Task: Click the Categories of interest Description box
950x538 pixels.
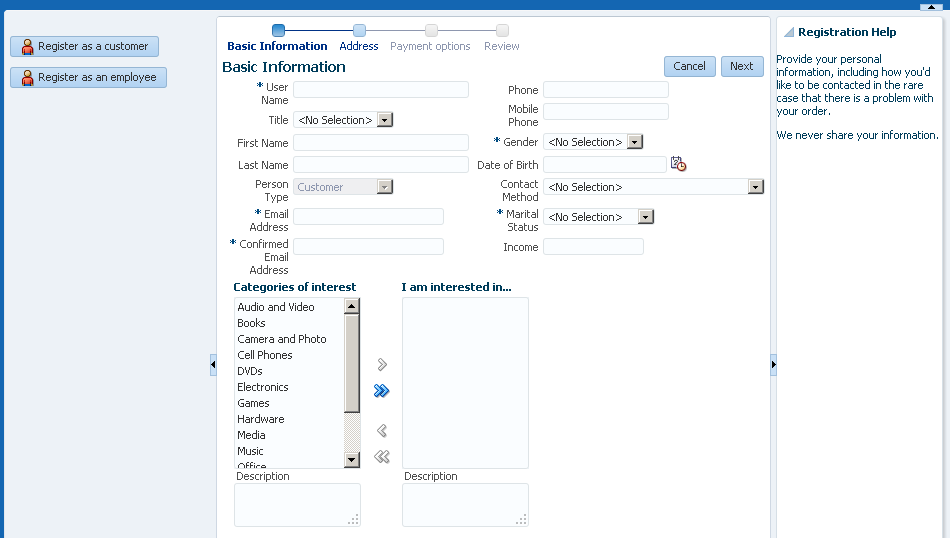Action: point(297,505)
